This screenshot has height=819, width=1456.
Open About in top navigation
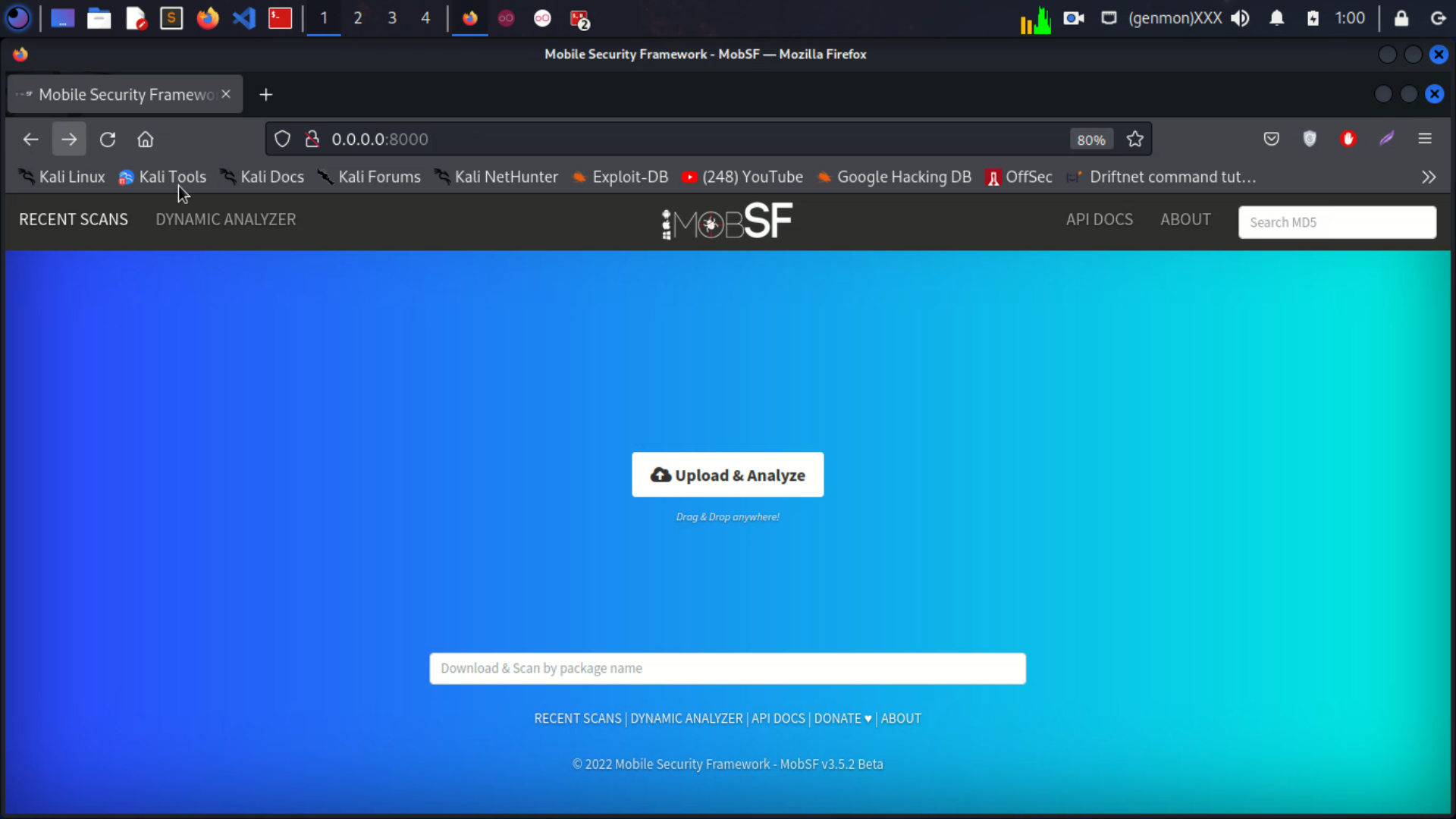coord(1185,219)
